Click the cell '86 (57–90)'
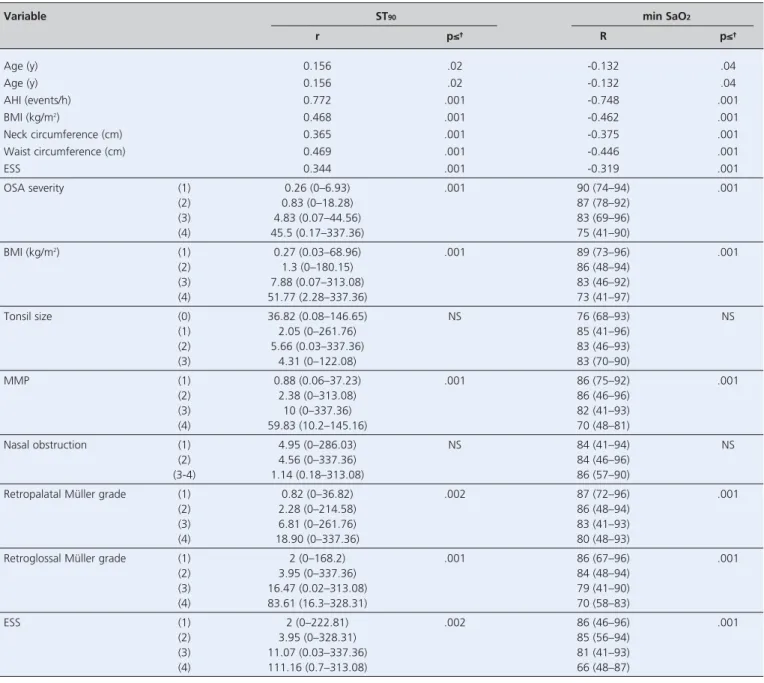 pos(603,475)
